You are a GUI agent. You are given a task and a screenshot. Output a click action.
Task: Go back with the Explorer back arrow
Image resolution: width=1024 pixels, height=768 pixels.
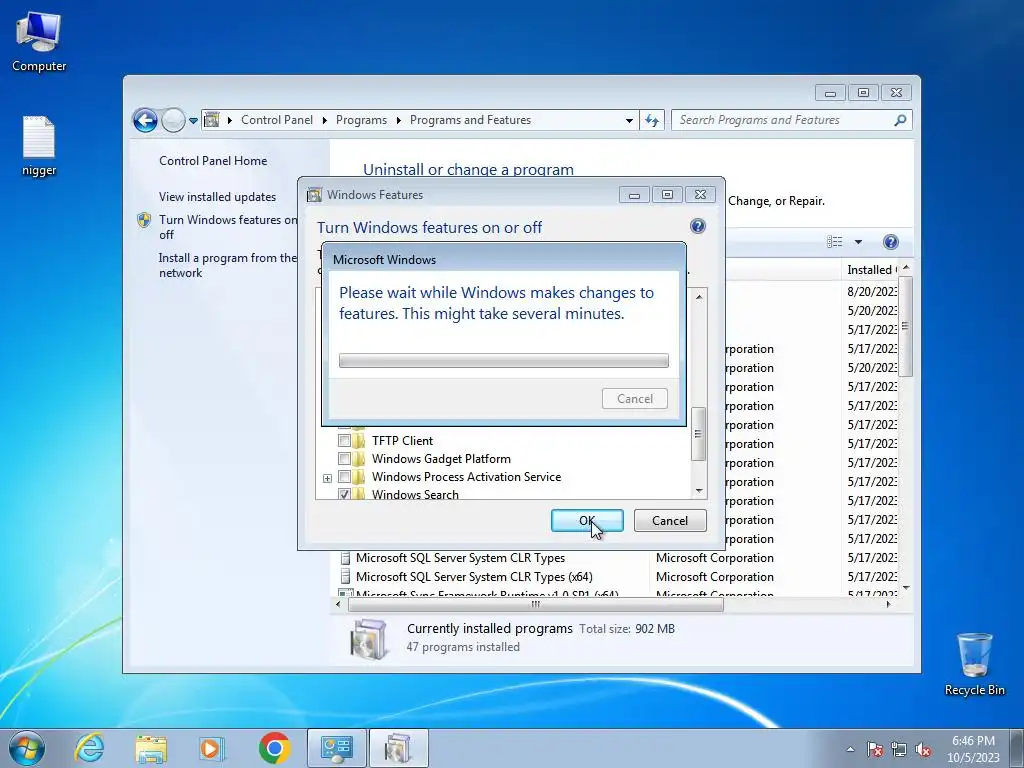pyautogui.click(x=145, y=120)
